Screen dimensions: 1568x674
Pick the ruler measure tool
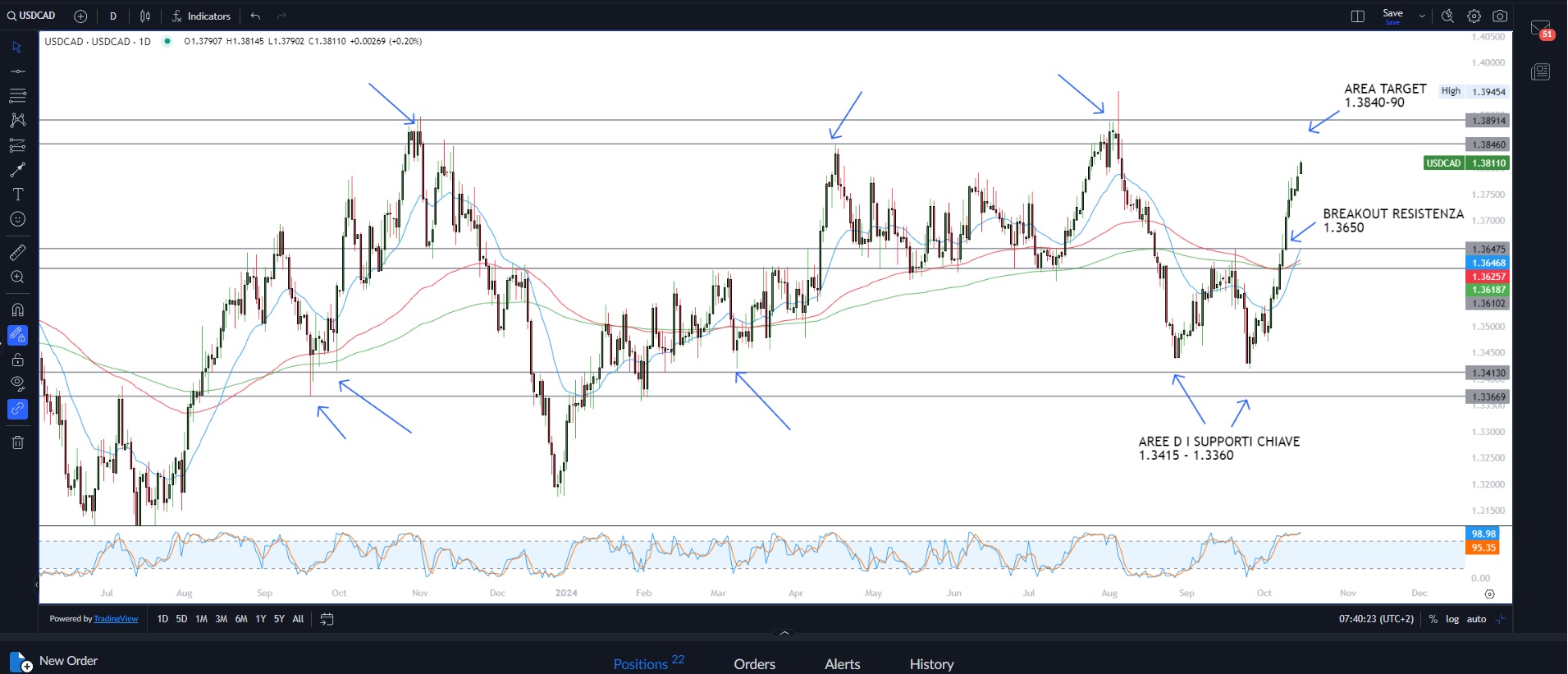[17, 252]
